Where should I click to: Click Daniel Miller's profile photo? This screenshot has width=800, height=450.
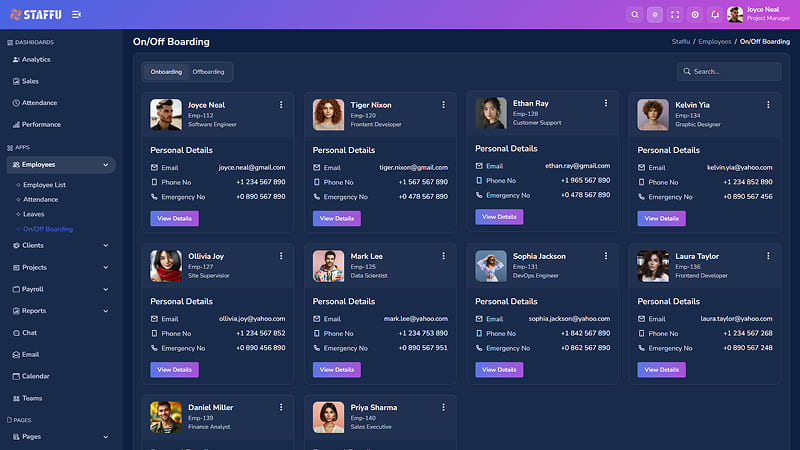coord(166,417)
